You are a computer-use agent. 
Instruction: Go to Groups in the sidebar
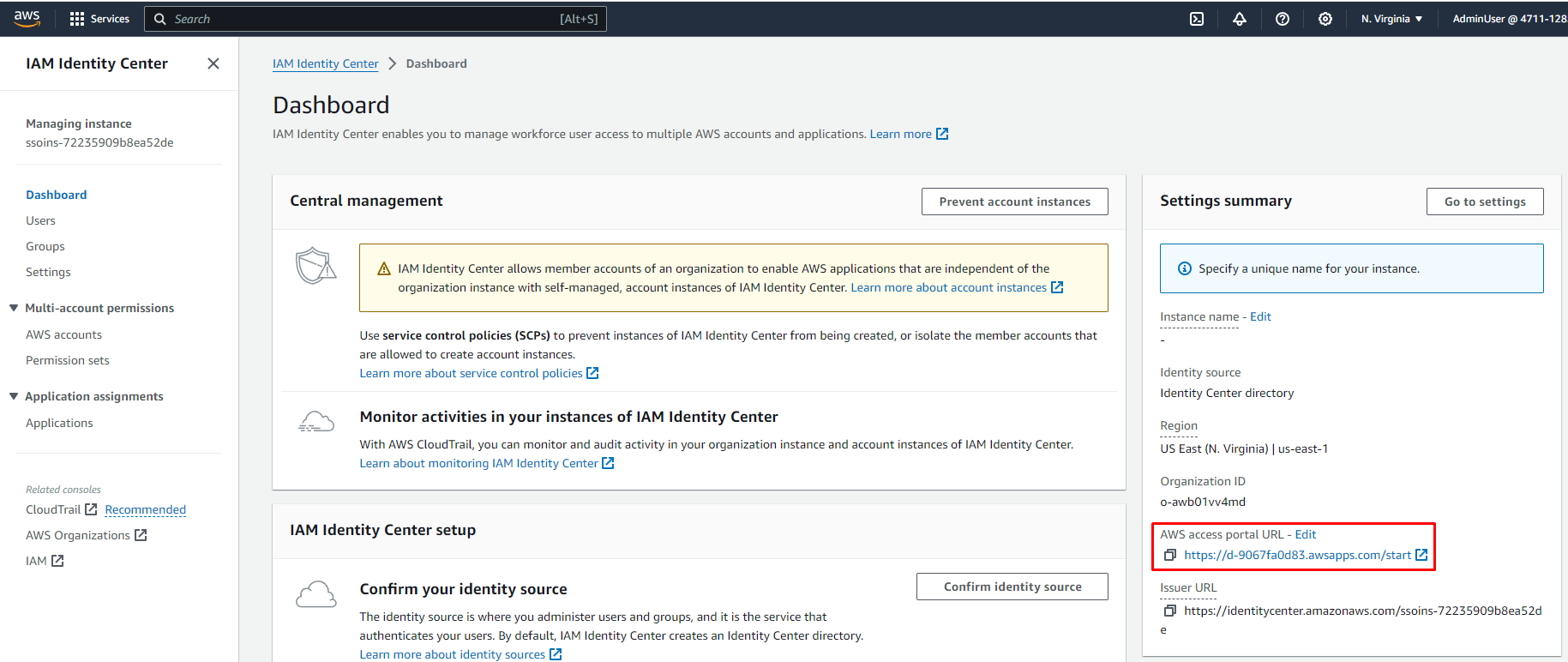pos(45,246)
